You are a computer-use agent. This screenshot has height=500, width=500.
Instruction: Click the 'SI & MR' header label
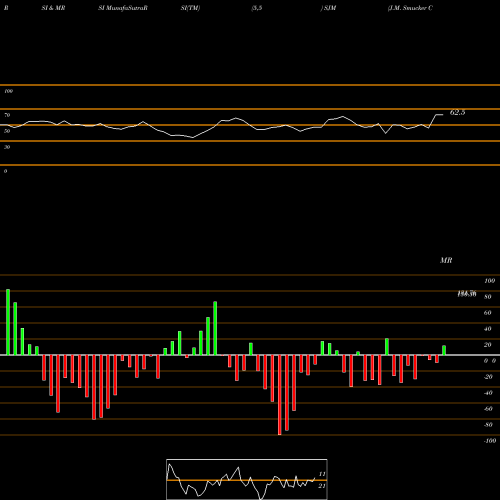[x=53, y=8]
